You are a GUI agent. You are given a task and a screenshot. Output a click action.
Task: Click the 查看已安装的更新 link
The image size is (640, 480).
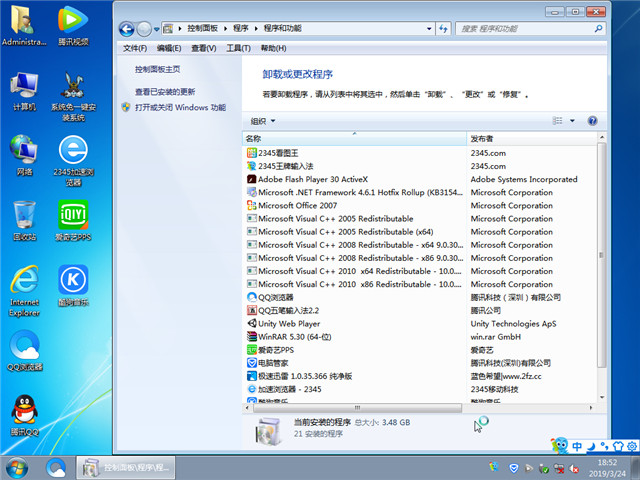tap(165, 91)
